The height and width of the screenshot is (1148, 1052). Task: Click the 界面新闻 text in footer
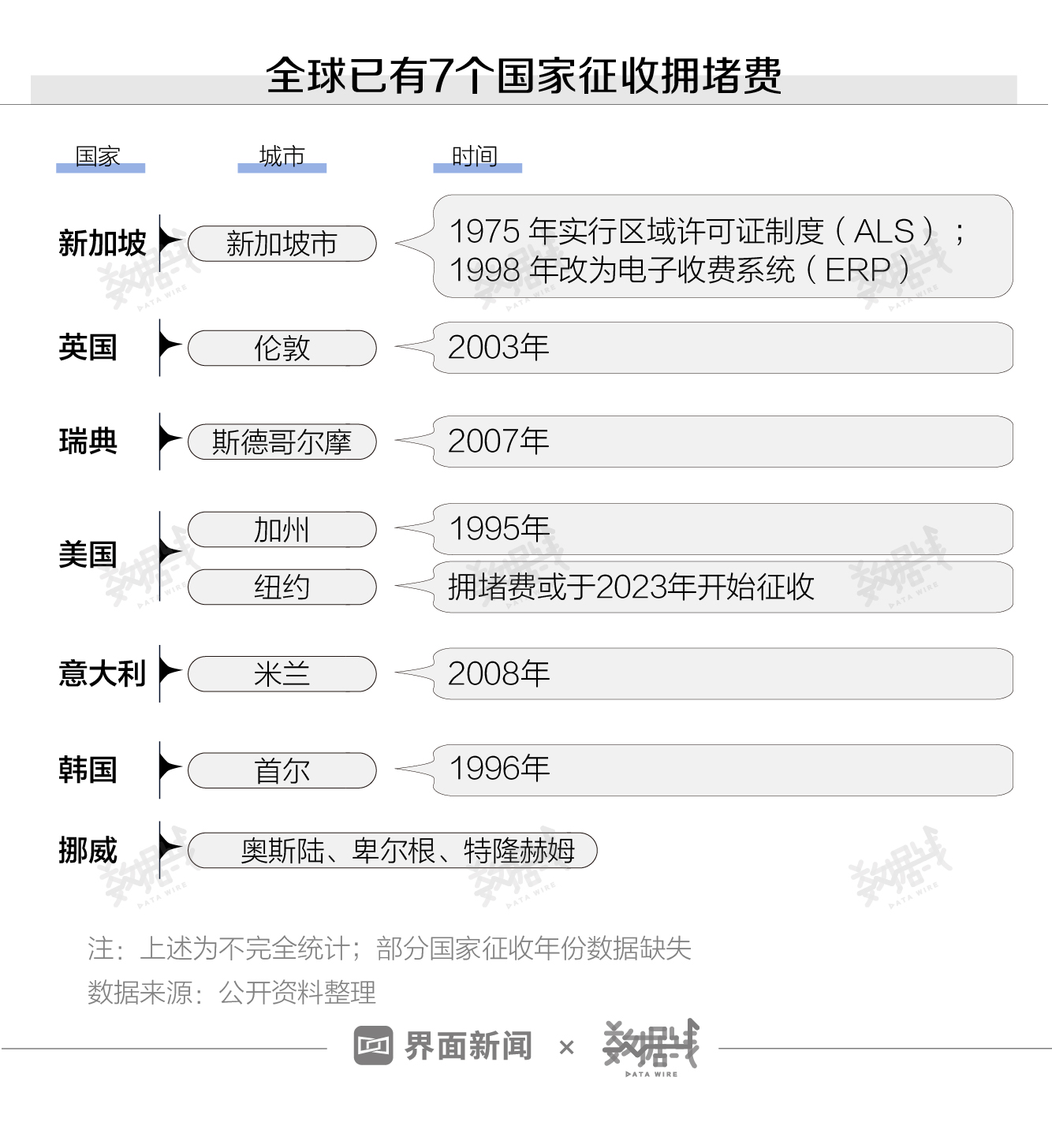(x=468, y=1046)
